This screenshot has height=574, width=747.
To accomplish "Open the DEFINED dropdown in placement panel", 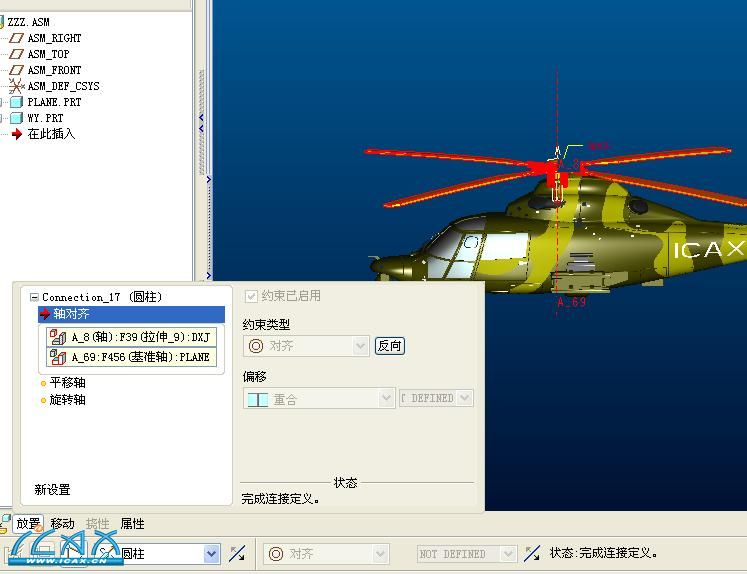I will [465, 398].
